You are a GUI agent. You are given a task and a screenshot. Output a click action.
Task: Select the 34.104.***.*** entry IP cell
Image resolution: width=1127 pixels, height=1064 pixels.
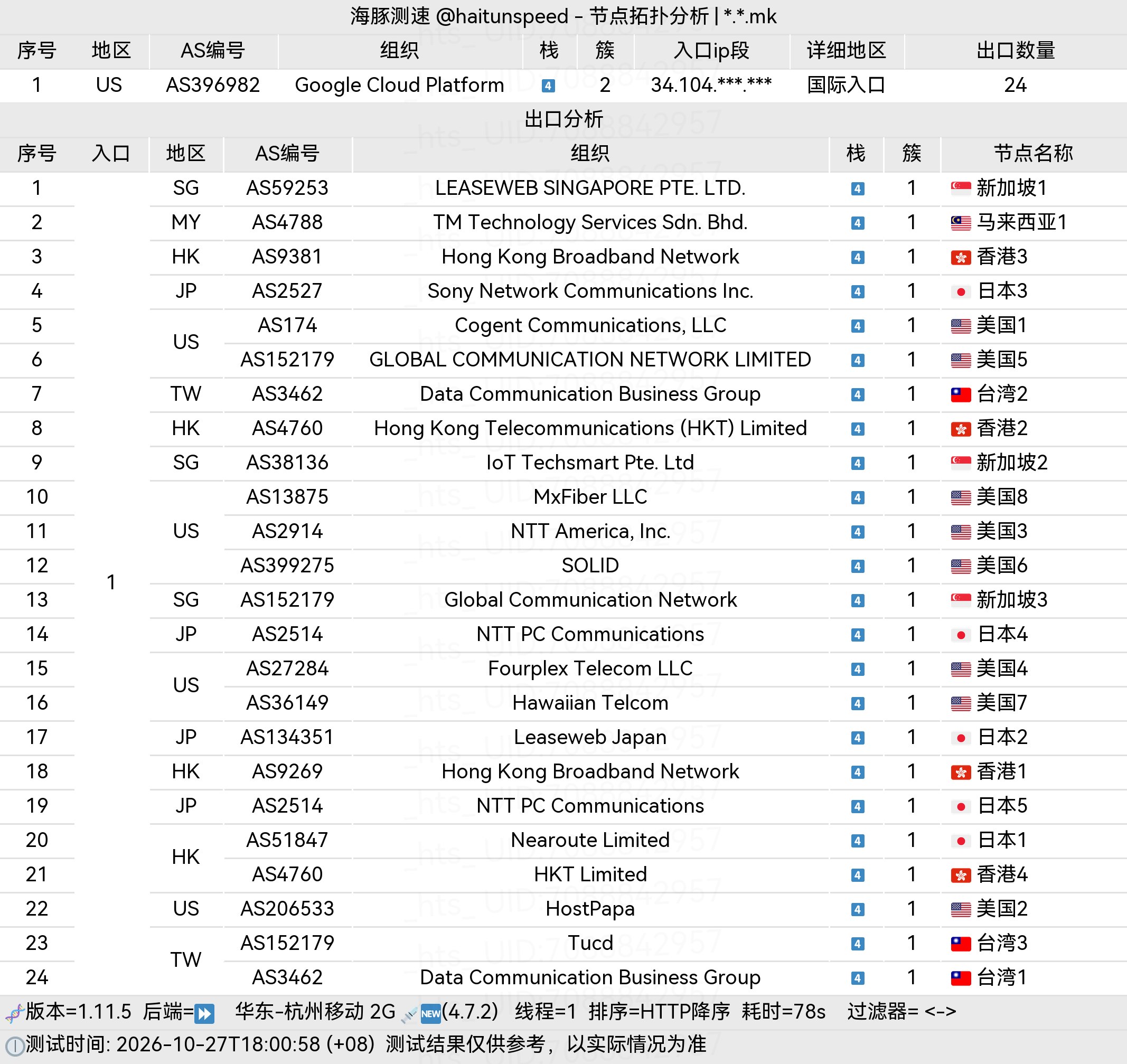pyautogui.click(x=711, y=85)
